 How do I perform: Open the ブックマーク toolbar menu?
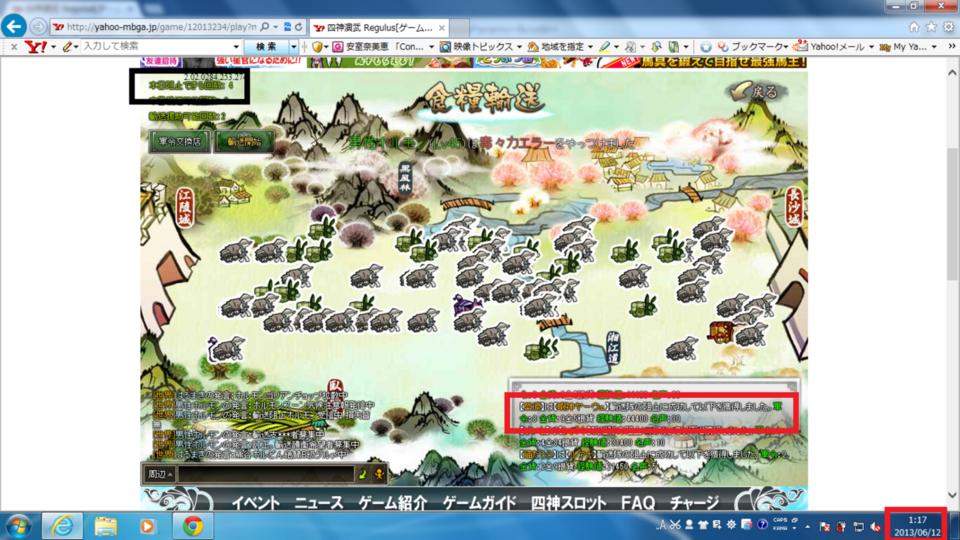(x=752, y=47)
